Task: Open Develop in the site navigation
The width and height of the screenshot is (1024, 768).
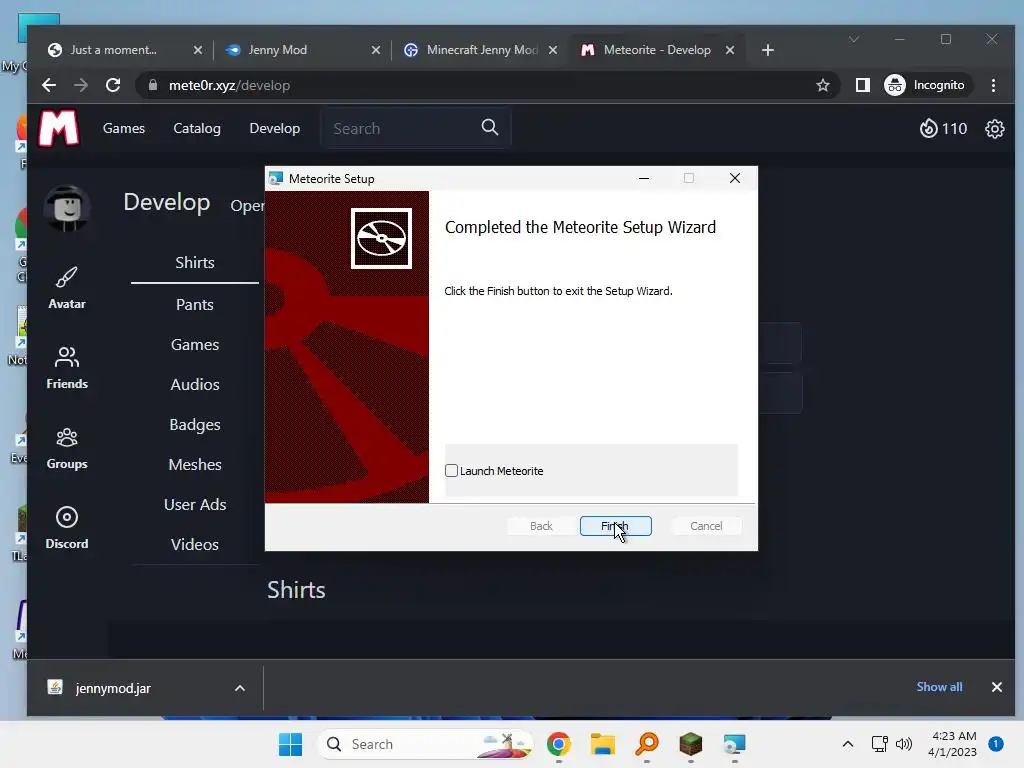Action: [274, 129]
